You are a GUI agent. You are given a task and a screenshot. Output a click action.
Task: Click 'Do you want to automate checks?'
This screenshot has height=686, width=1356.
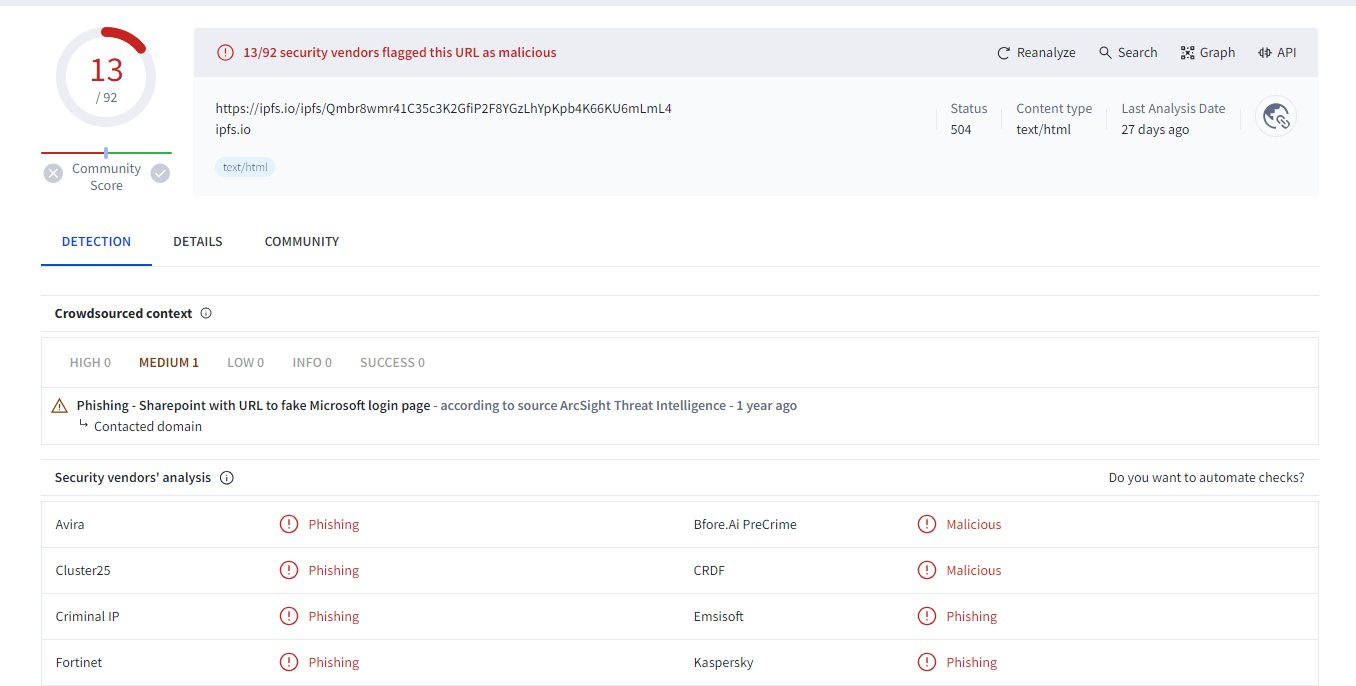1206,478
